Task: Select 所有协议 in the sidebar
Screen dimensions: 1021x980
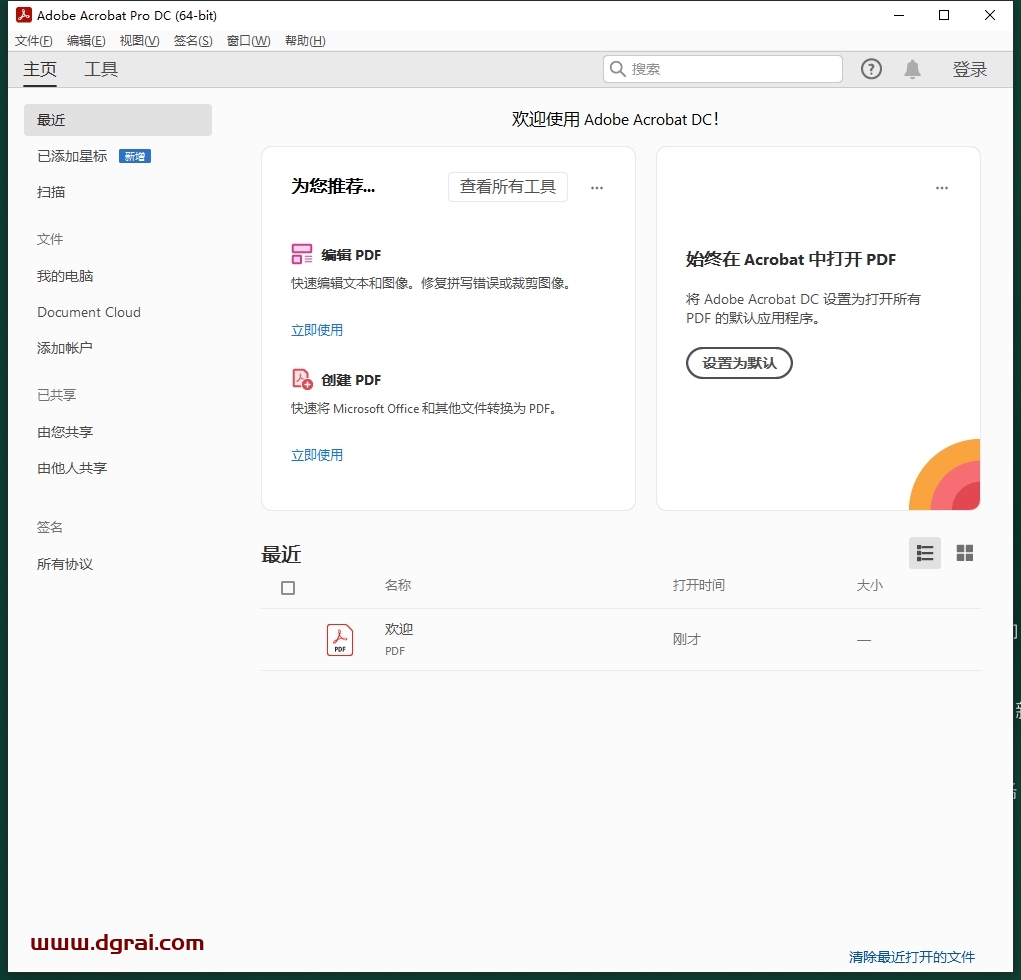Action: click(x=64, y=564)
